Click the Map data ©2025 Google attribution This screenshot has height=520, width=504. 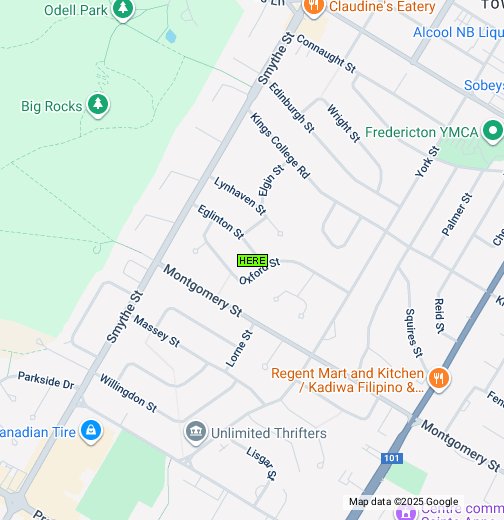404,502
